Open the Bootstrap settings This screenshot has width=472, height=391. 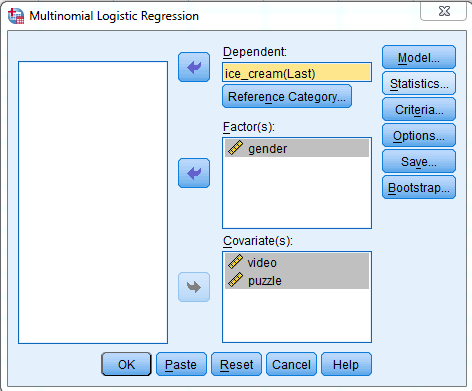(x=419, y=187)
